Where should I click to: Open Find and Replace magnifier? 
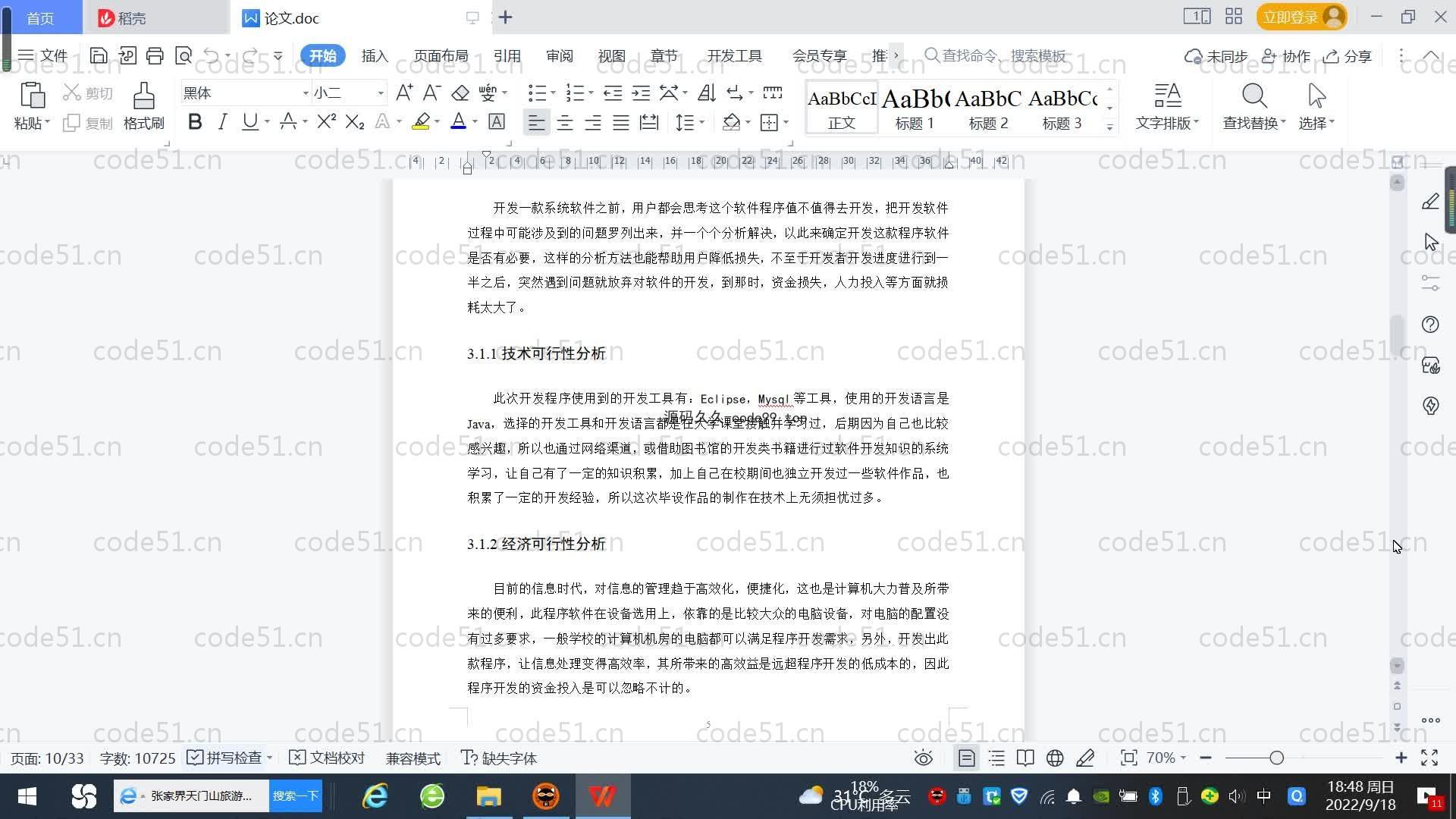tap(1254, 96)
